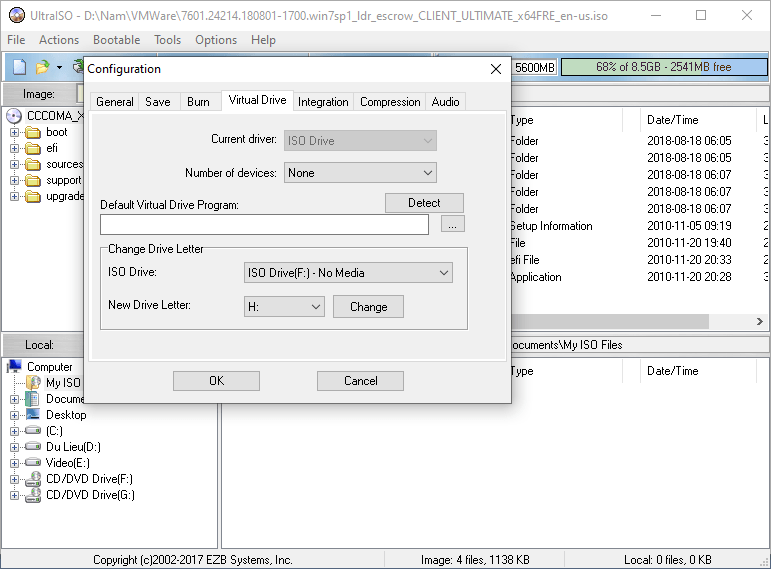The width and height of the screenshot is (771, 569).
Task: Open the Tools menu
Action: (x=168, y=40)
